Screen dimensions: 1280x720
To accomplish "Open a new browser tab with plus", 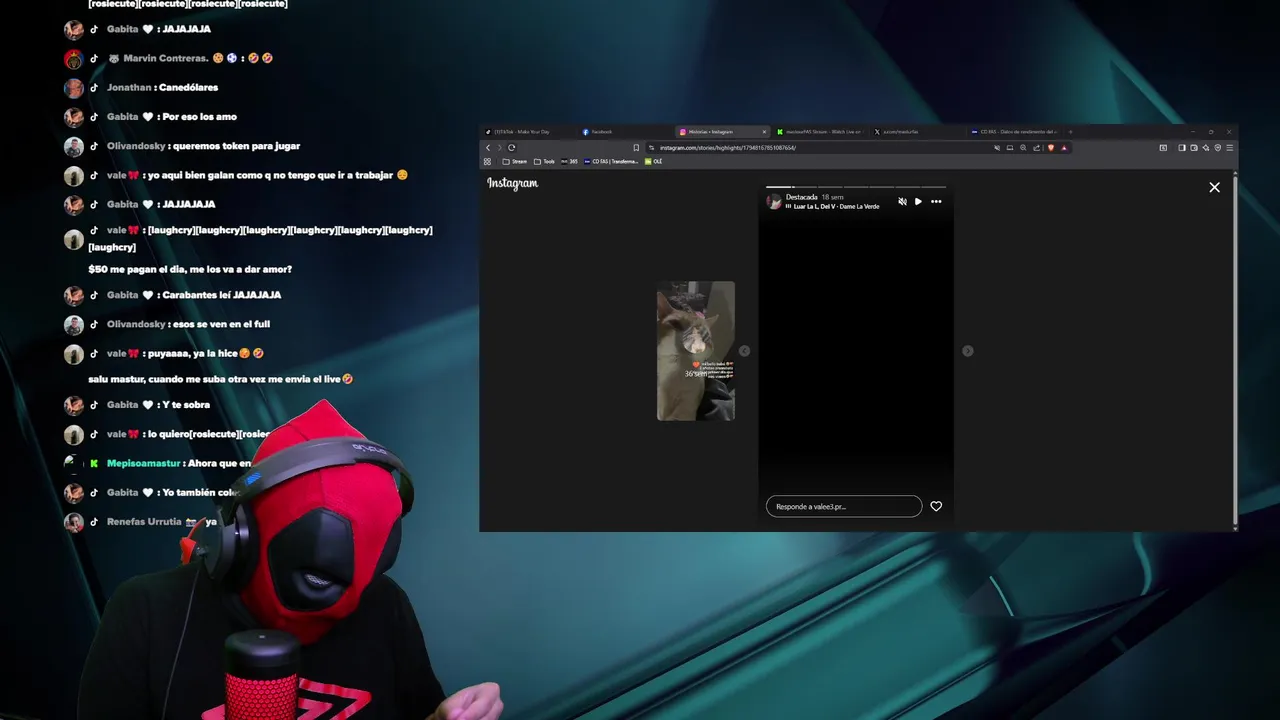I will [x=1070, y=132].
